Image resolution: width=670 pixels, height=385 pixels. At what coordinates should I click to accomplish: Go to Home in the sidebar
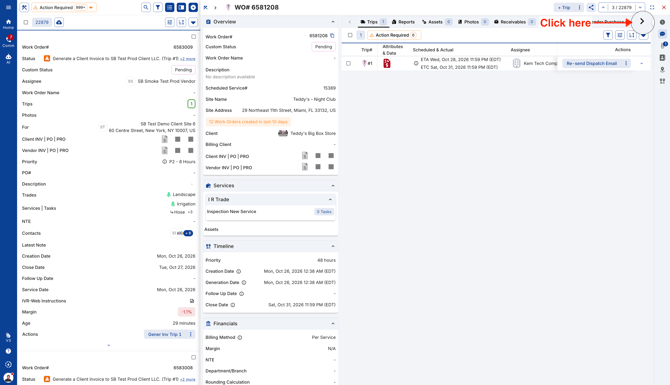(x=8, y=24)
